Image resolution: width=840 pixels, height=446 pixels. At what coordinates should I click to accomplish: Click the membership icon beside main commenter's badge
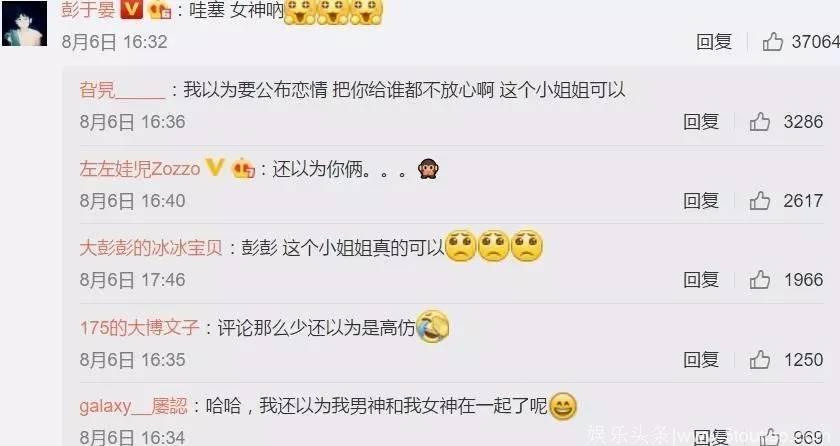(x=160, y=10)
